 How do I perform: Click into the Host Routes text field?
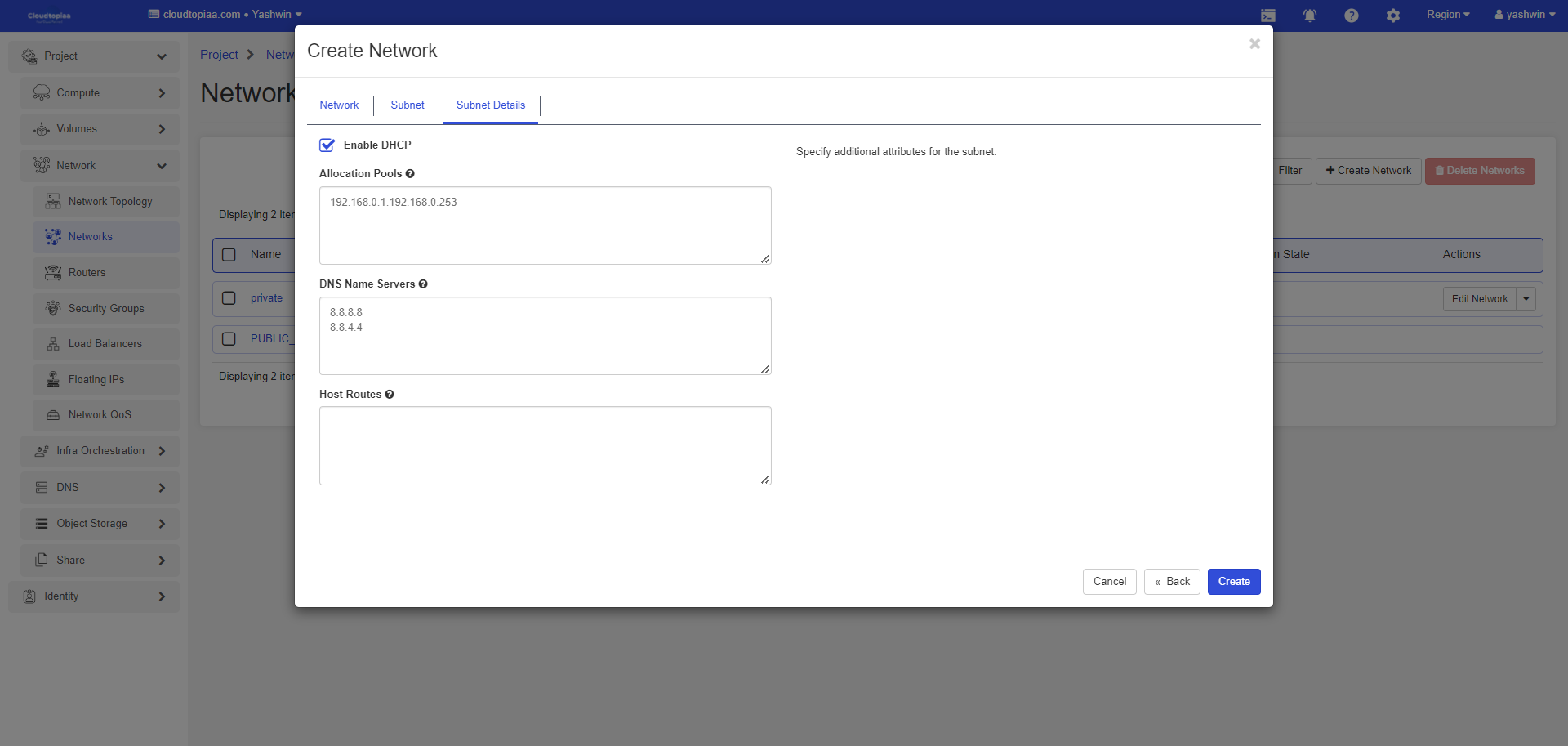[x=545, y=445]
